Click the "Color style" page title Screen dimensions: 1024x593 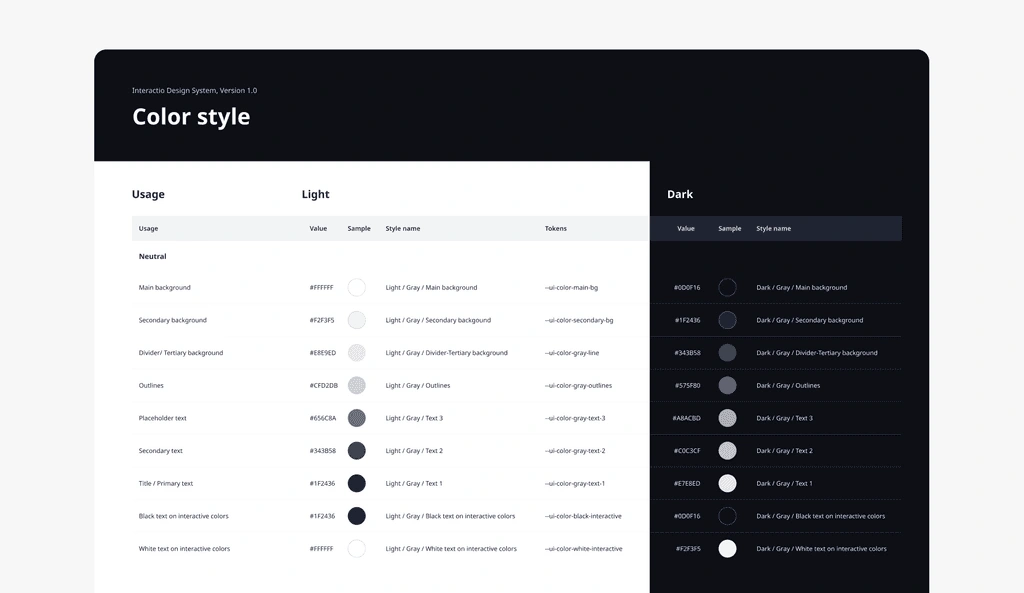coord(191,117)
